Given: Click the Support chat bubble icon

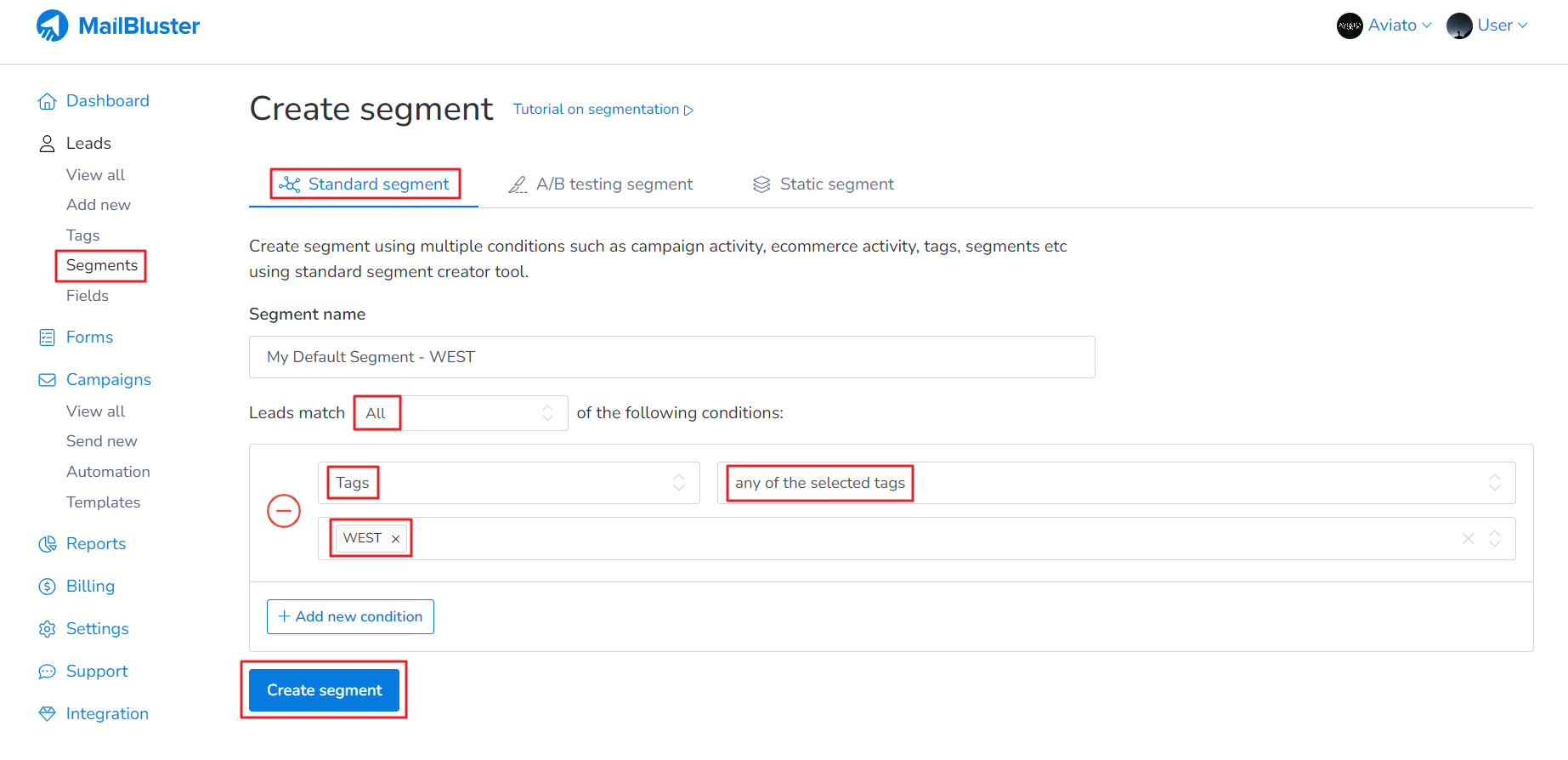Looking at the screenshot, I should coord(47,672).
